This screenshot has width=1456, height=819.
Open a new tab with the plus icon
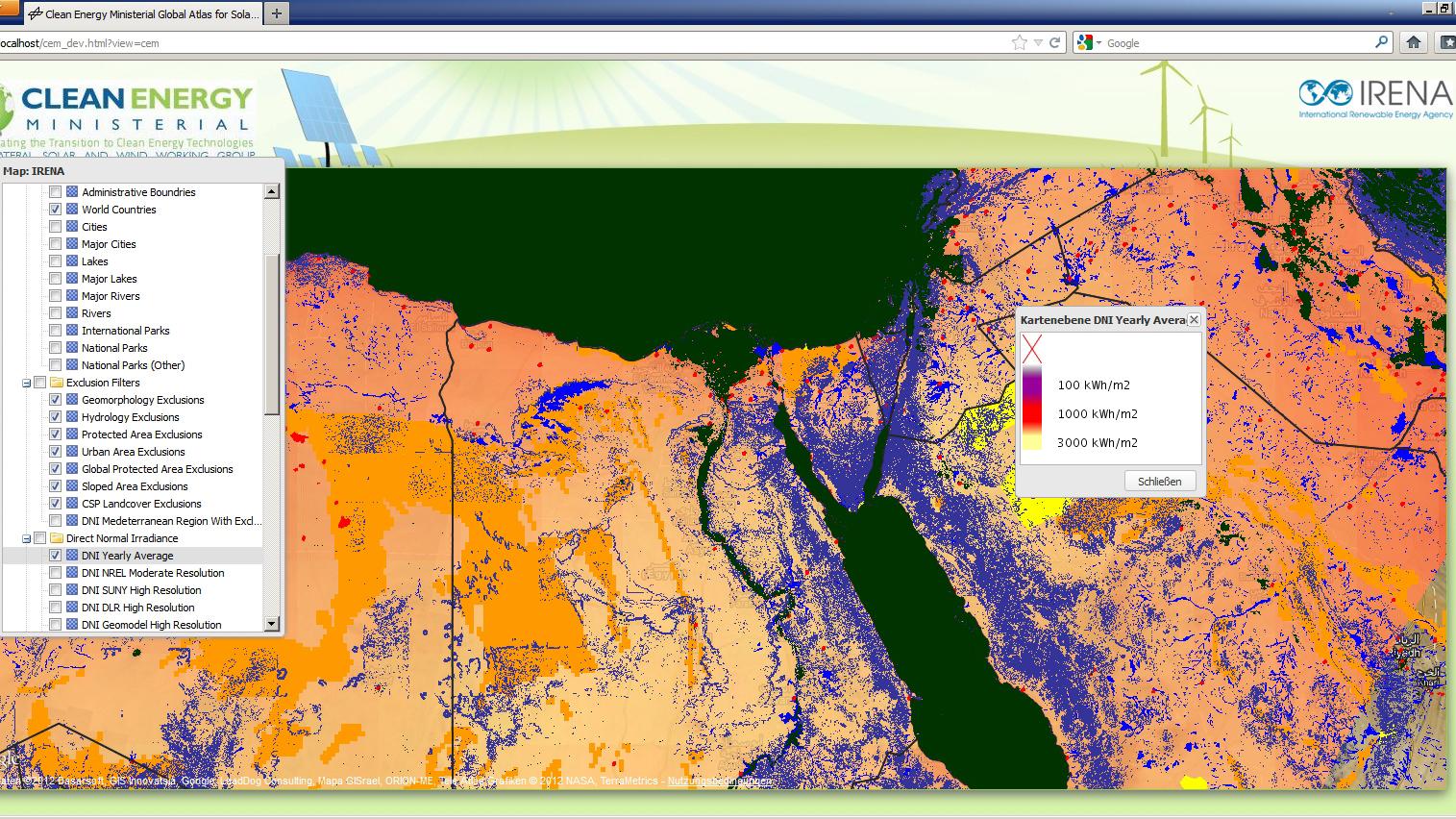click(277, 13)
